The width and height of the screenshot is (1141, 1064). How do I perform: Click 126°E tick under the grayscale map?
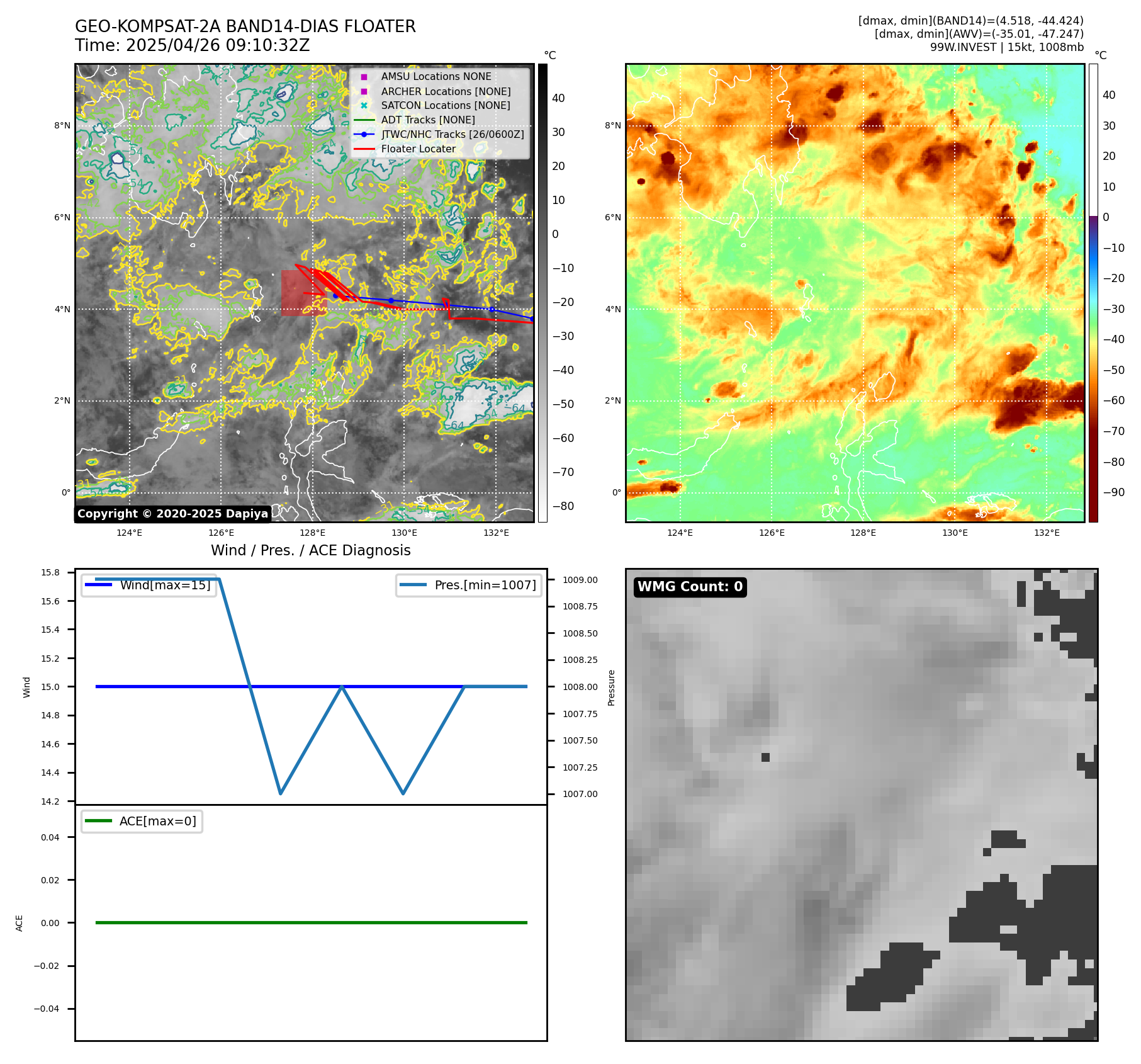pos(221,533)
